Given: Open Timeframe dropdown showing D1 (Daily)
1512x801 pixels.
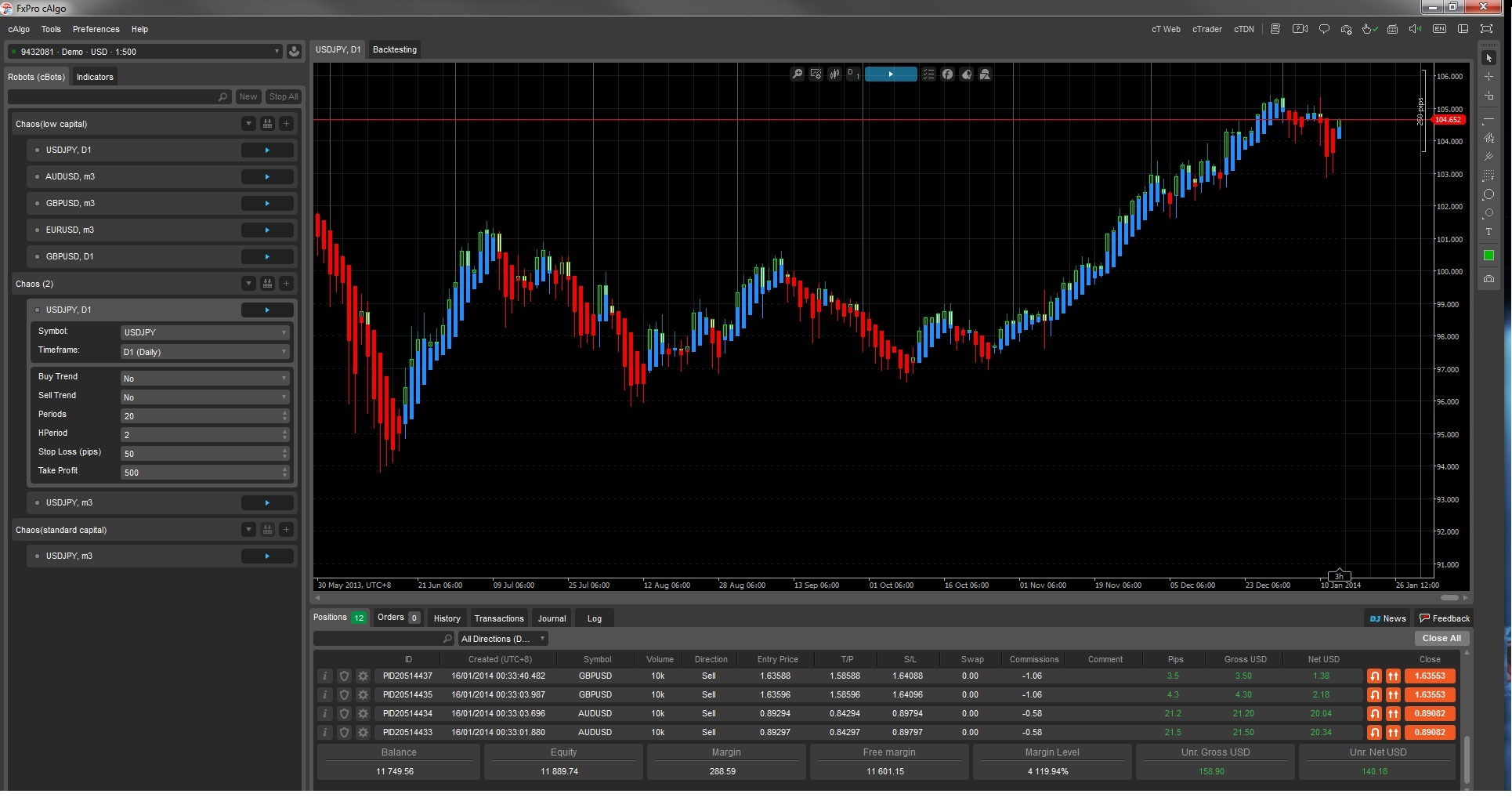Looking at the screenshot, I should [x=205, y=352].
